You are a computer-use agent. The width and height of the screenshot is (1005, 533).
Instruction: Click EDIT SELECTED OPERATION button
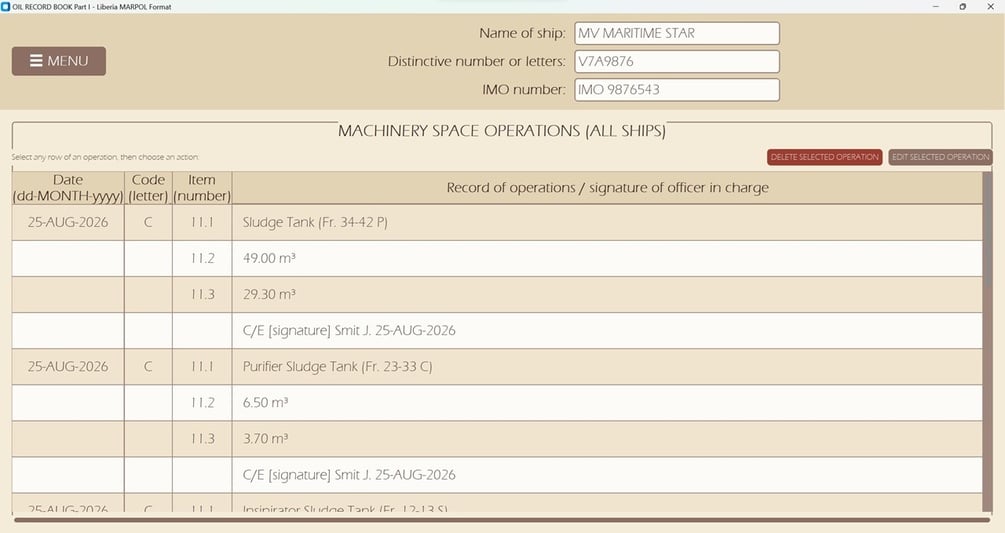coord(940,157)
